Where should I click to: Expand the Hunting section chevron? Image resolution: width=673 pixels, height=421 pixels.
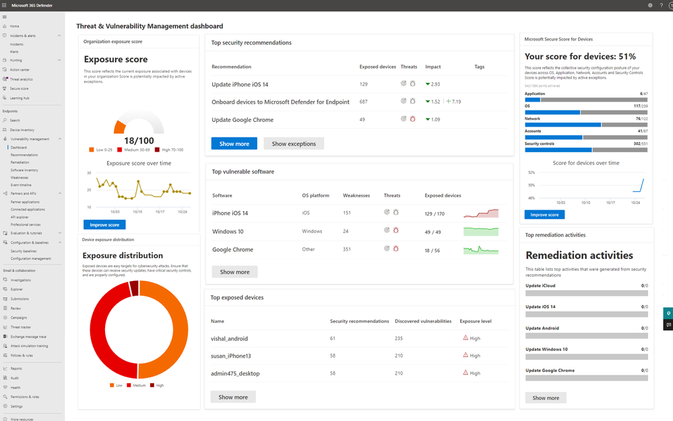click(x=59, y=60)
